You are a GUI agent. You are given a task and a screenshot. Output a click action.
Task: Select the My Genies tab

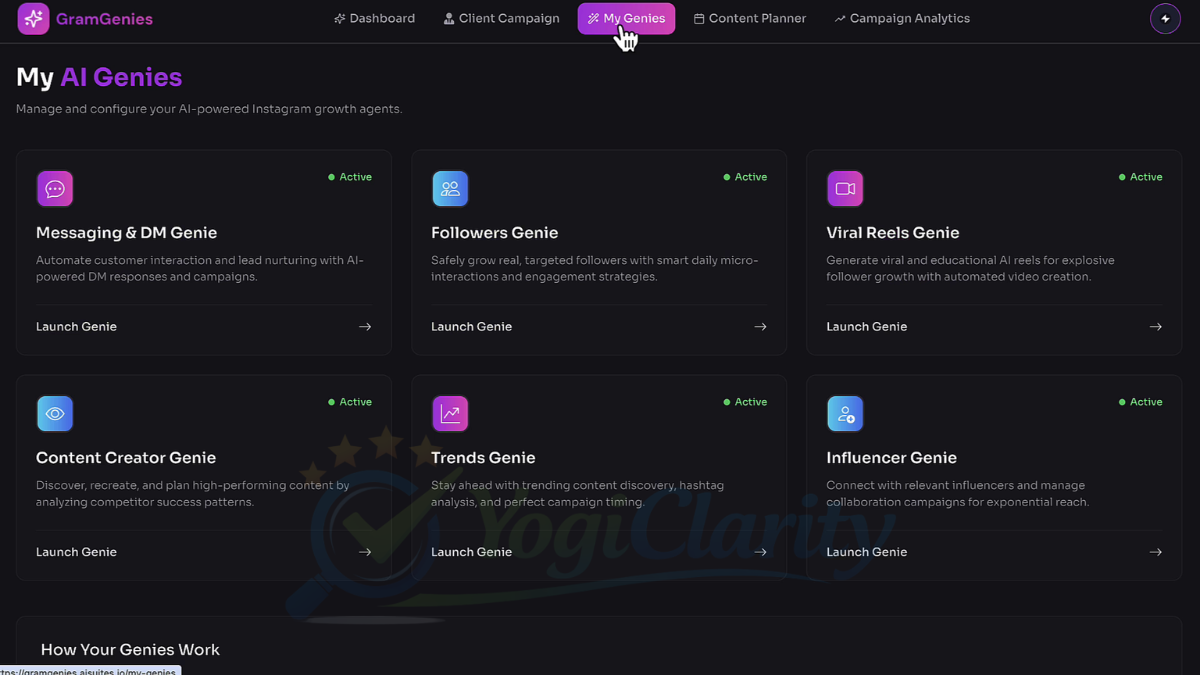click(626, 19)
